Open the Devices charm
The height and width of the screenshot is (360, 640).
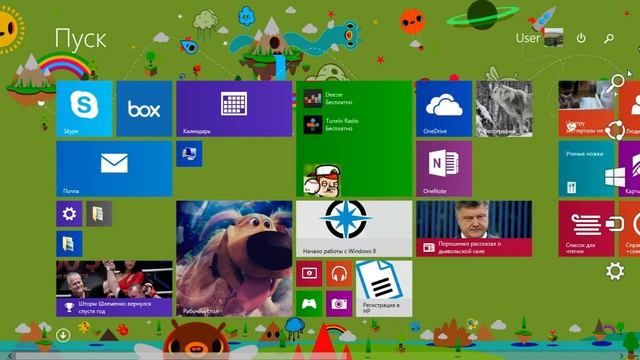(615, 224)
